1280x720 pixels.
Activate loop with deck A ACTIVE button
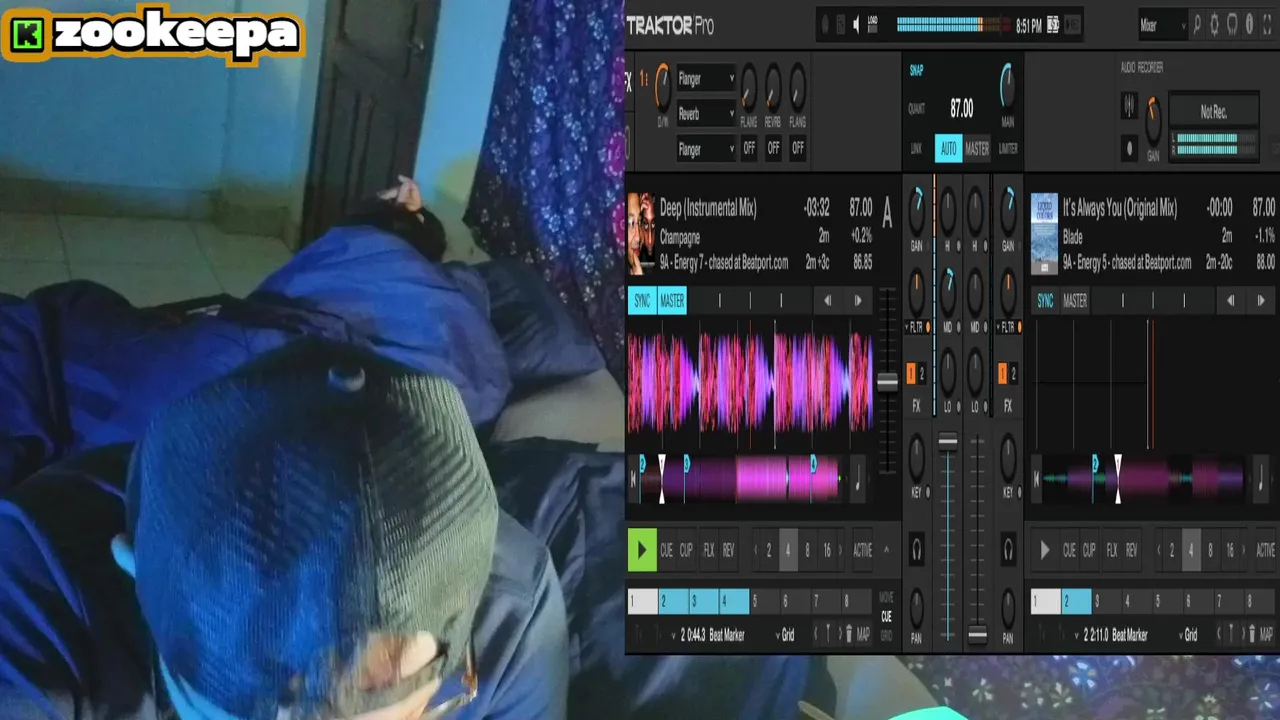click(x=862, y=550)
